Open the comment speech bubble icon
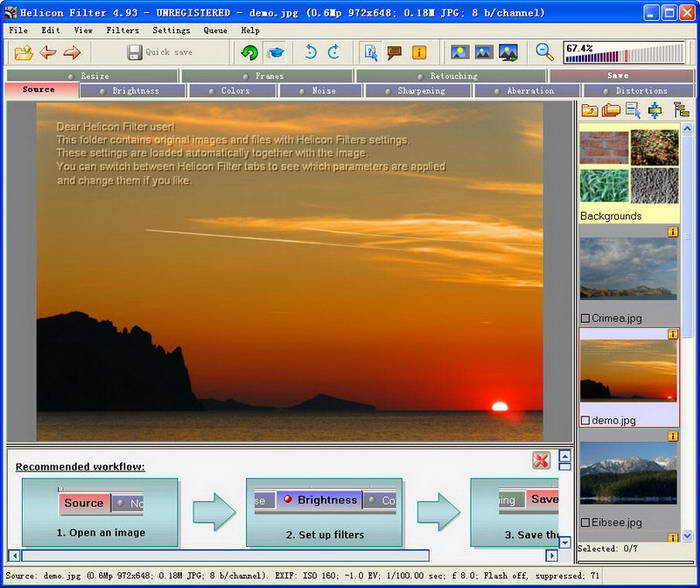The image size is (700, 588). click(395, 53)
